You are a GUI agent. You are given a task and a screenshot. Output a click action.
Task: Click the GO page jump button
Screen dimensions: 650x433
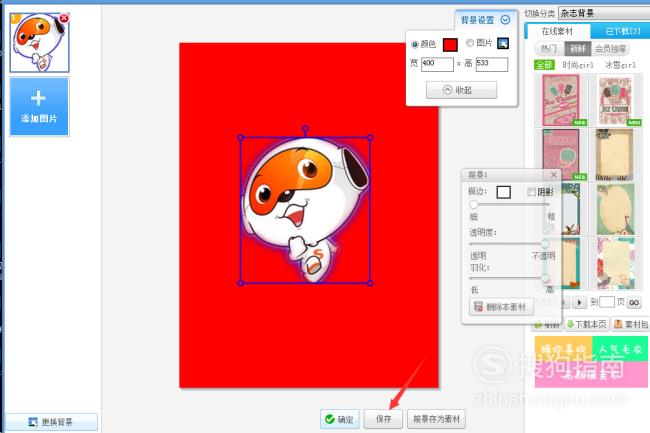click(x=634, y=302)
